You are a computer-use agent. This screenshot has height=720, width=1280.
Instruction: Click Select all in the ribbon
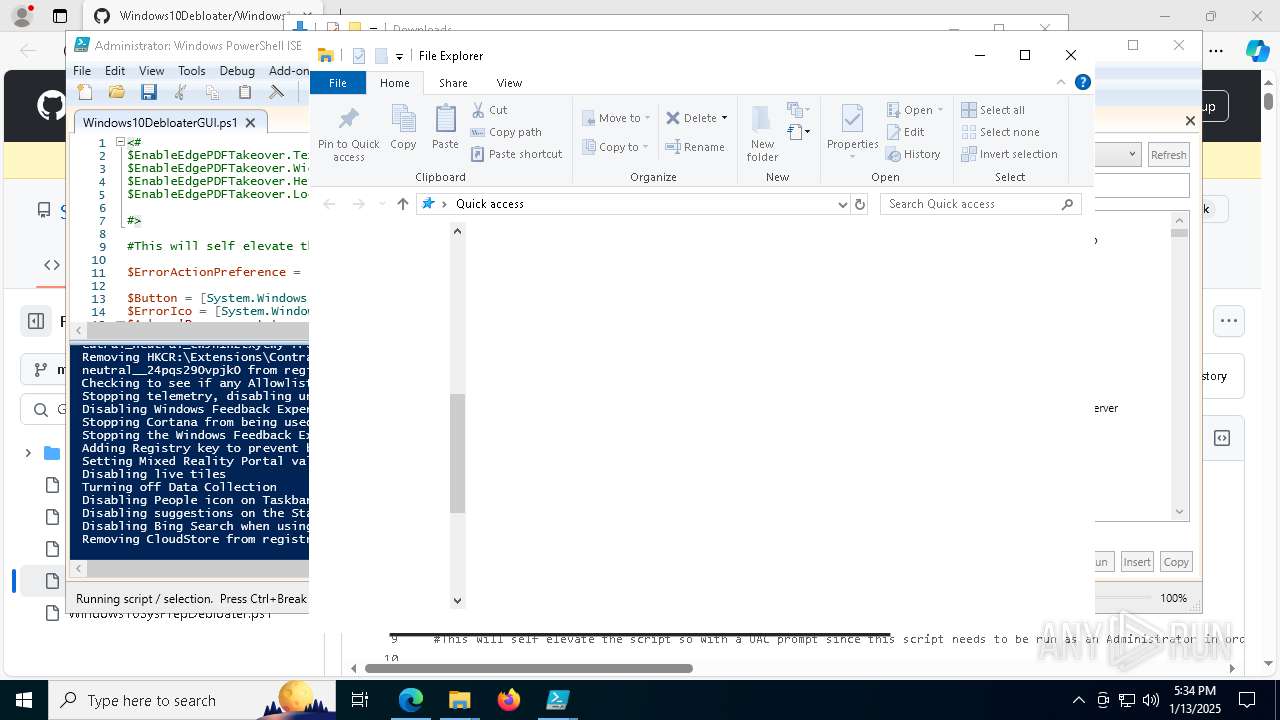[993, 110]
